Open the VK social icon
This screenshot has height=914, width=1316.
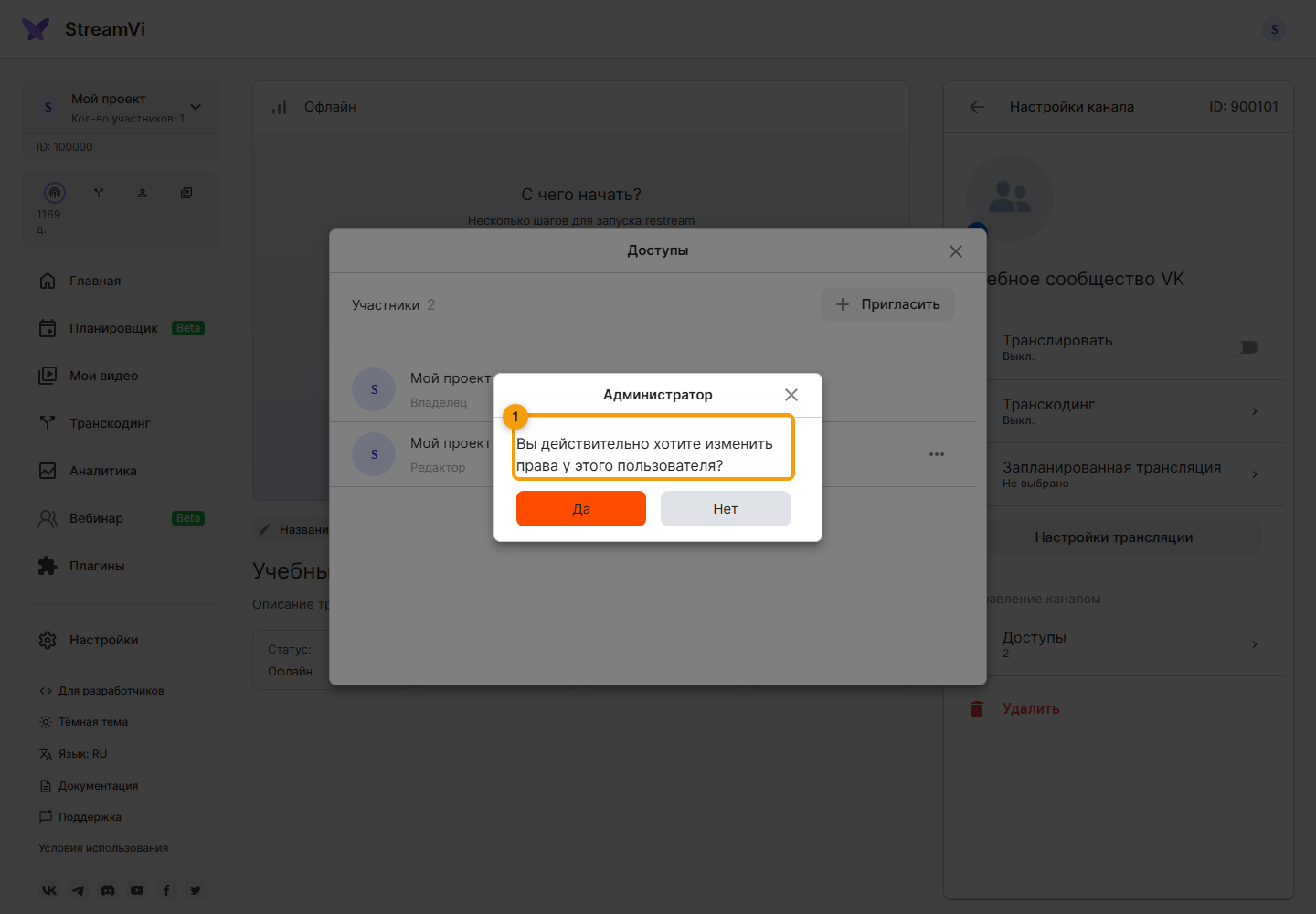(49, 890)
